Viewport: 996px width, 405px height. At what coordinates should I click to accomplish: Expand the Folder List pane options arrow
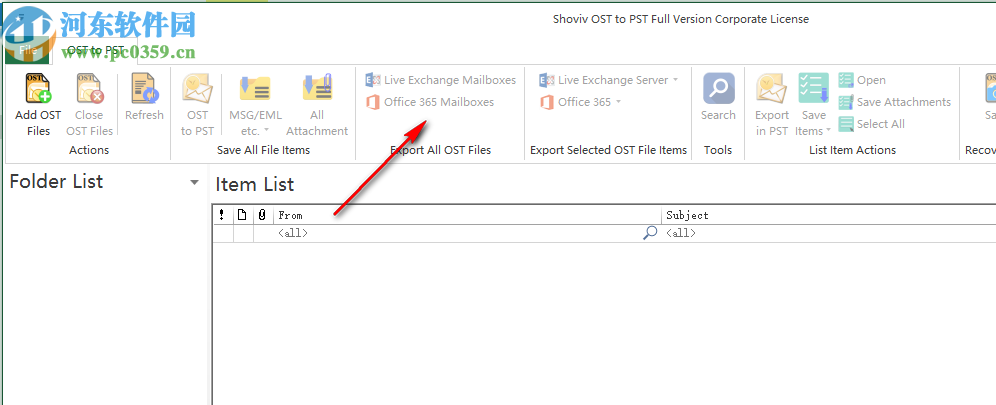(194, 183)
